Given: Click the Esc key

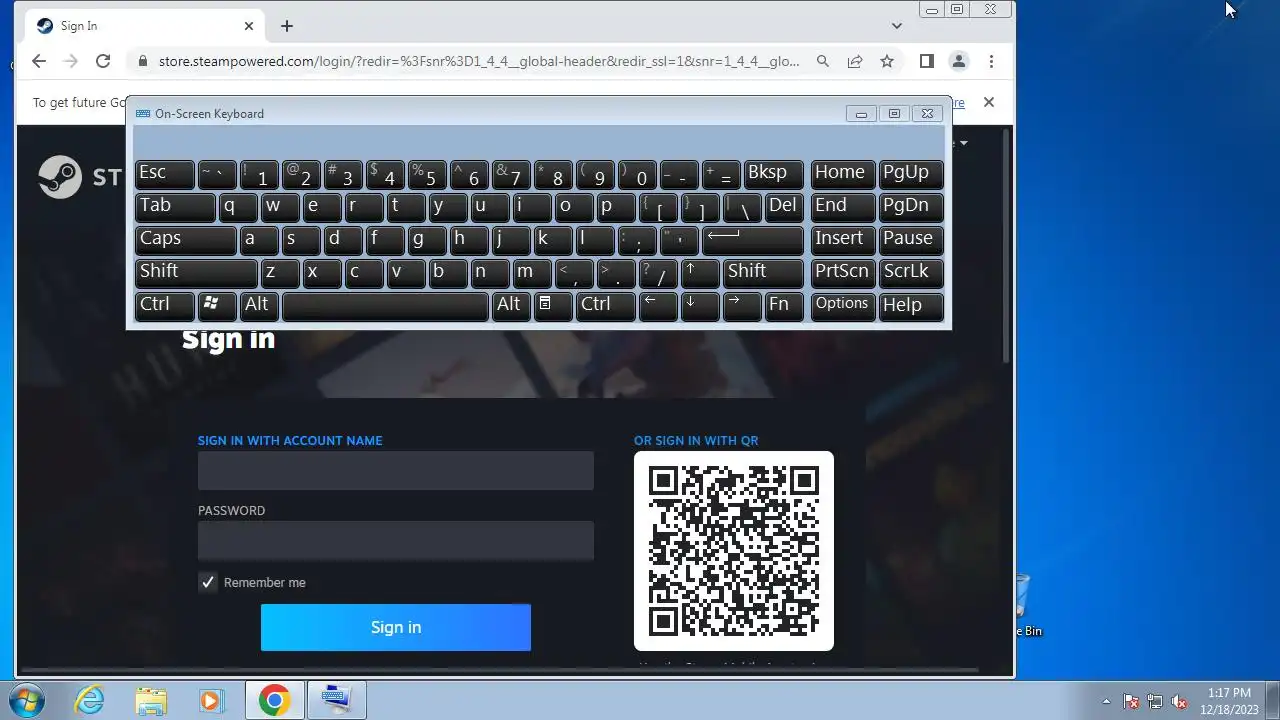Looking at the screenshot, I should 164,173.
